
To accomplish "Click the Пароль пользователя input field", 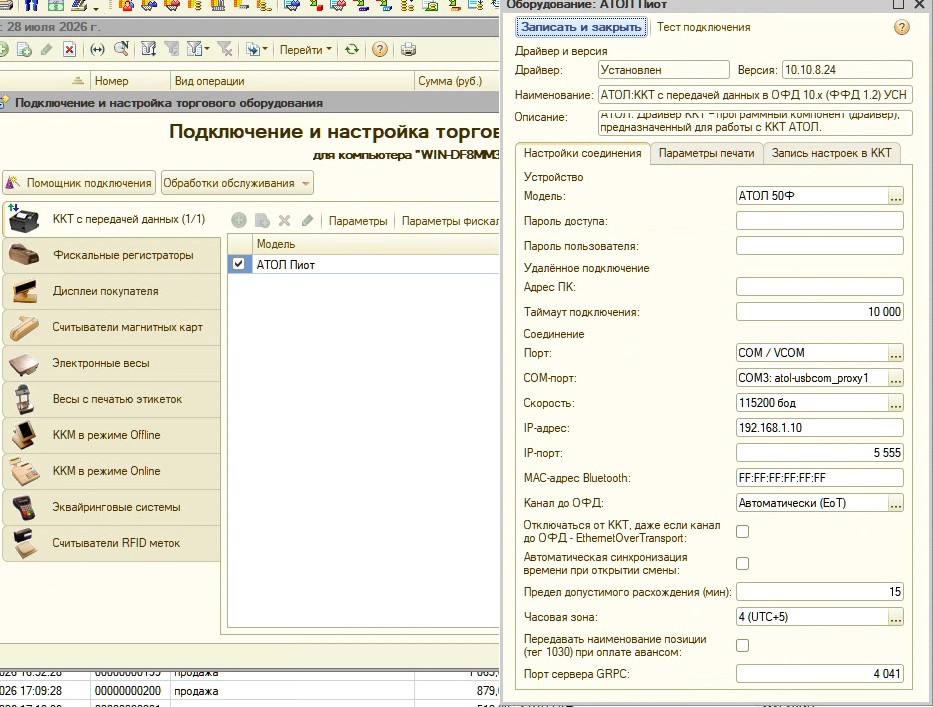I will (x=819, y=246).
